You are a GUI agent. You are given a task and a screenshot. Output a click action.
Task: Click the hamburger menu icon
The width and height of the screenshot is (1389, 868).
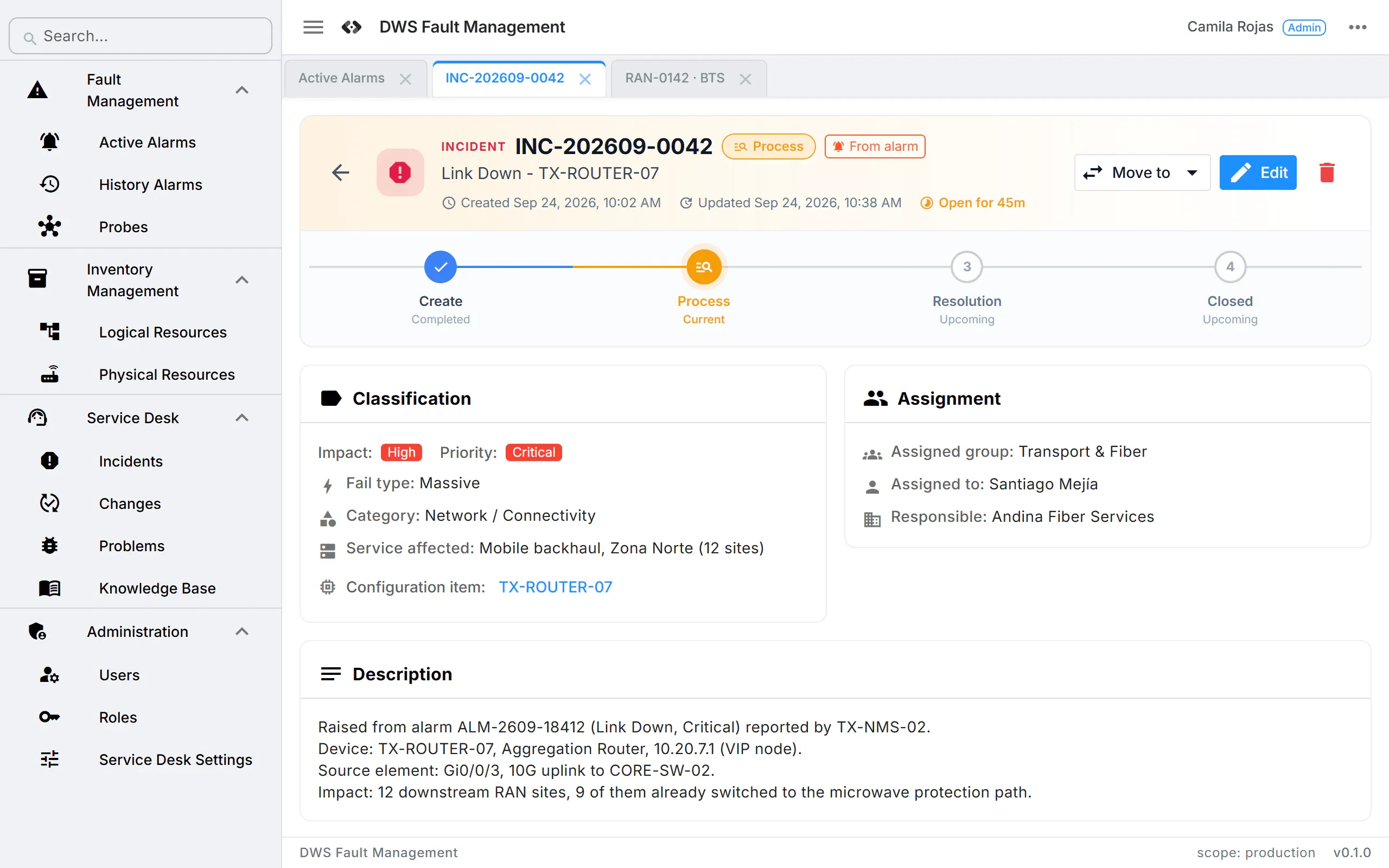pyautogui.click(x=313, y=27)
